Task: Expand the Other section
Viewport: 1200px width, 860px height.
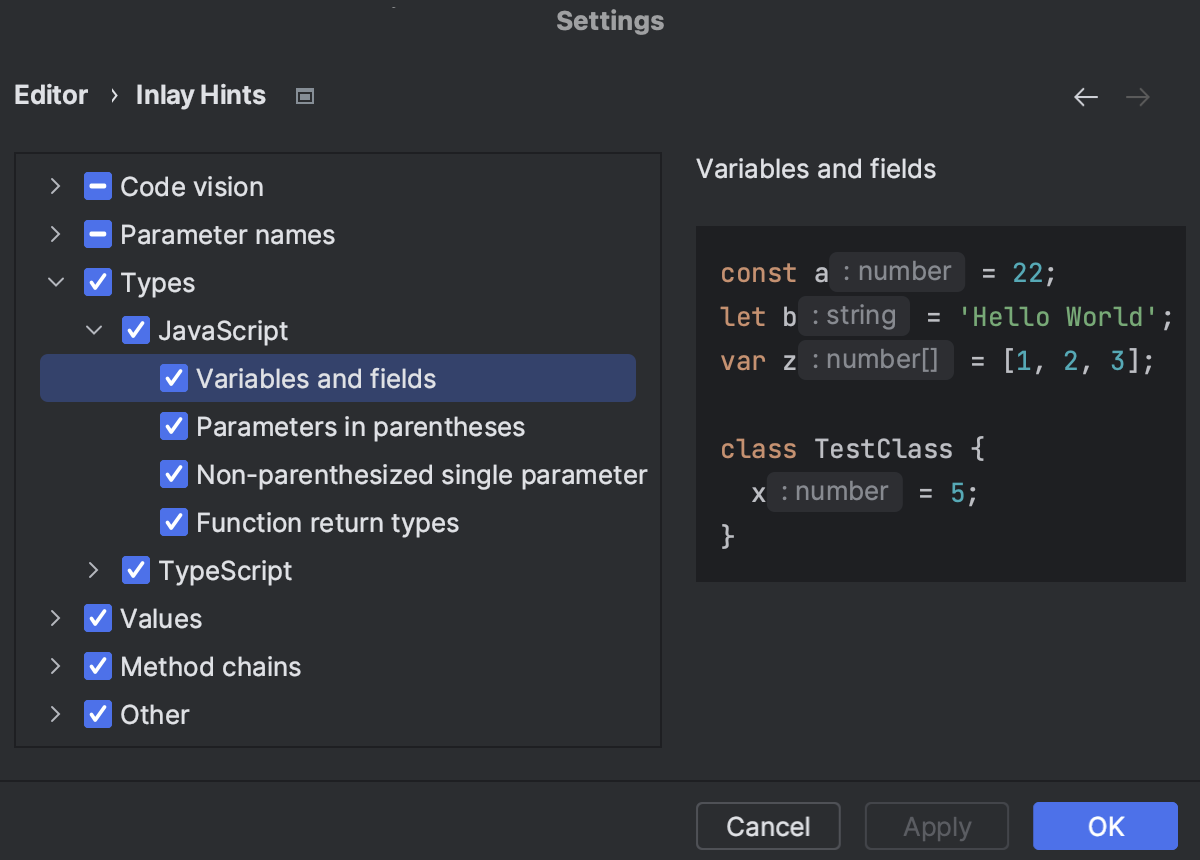Action: (55, 714)
